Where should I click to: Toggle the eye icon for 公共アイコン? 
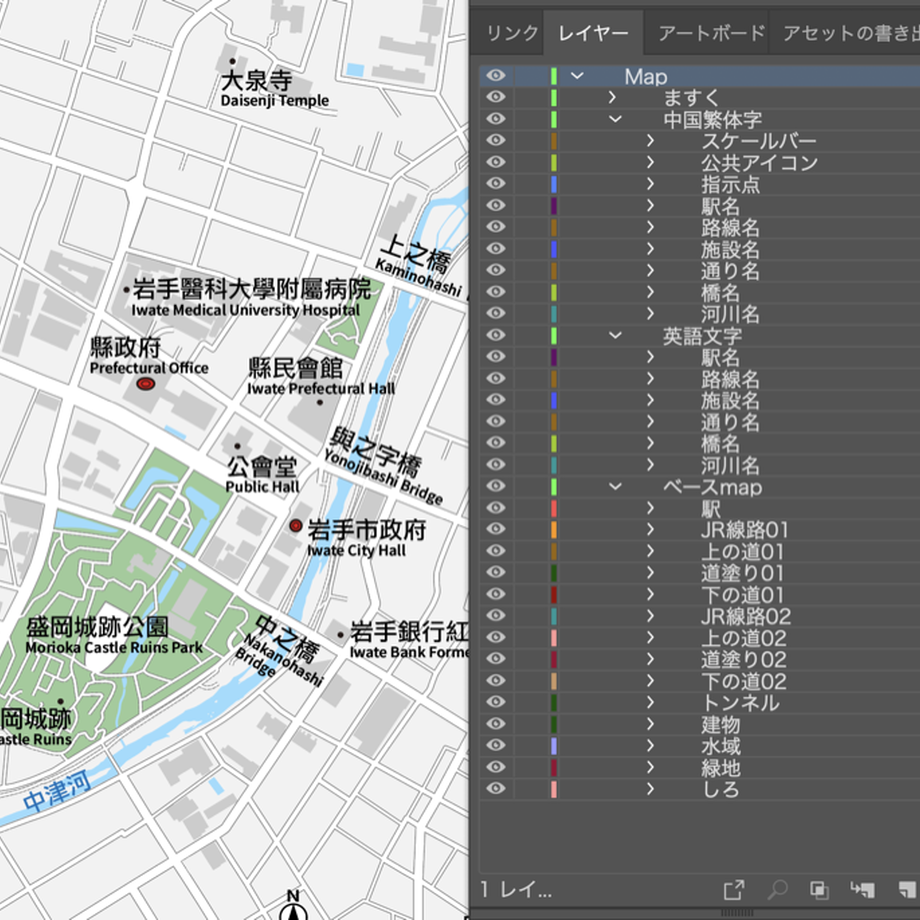click(496, 162)
